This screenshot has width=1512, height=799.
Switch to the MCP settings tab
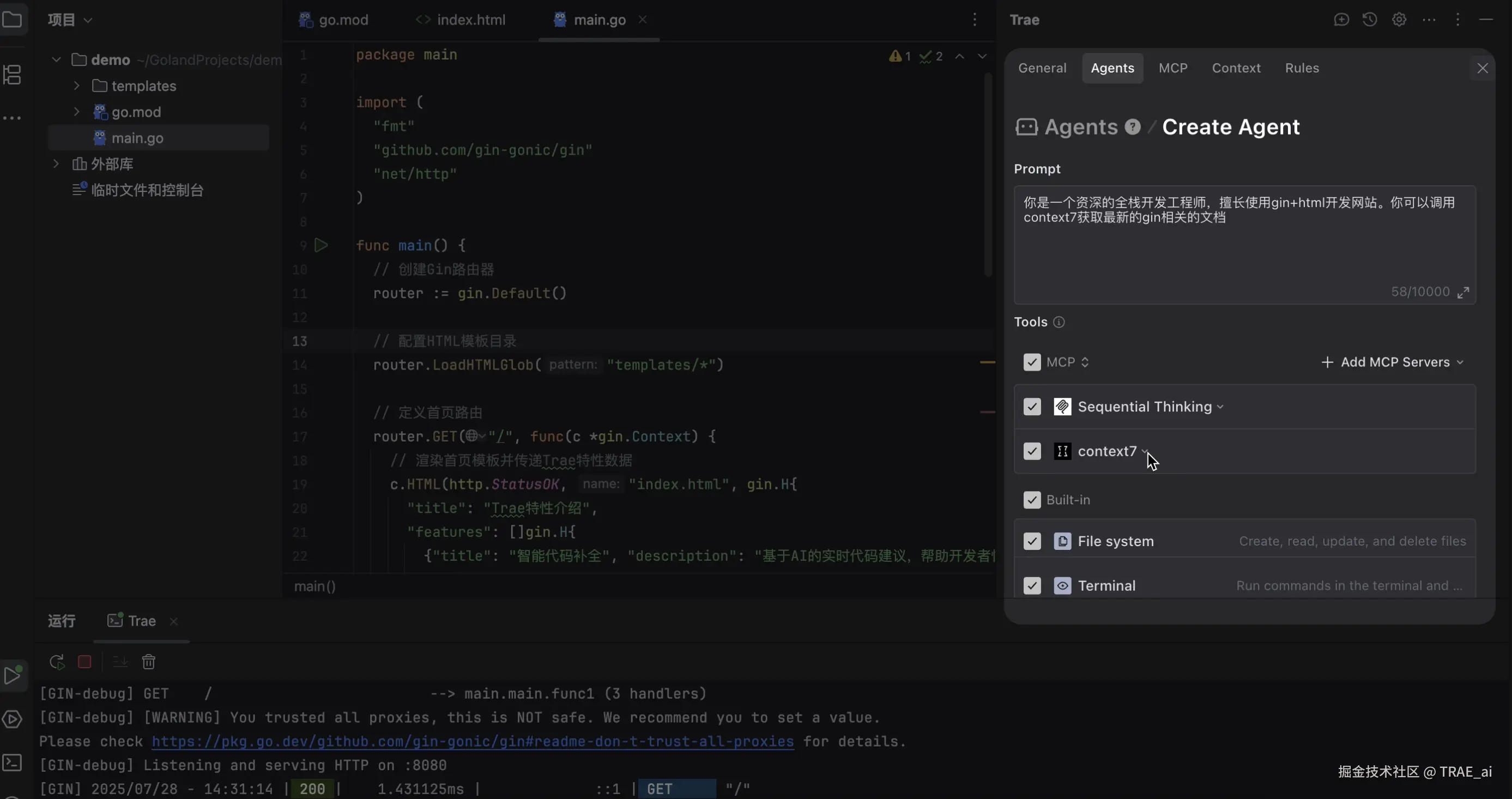1173,68
